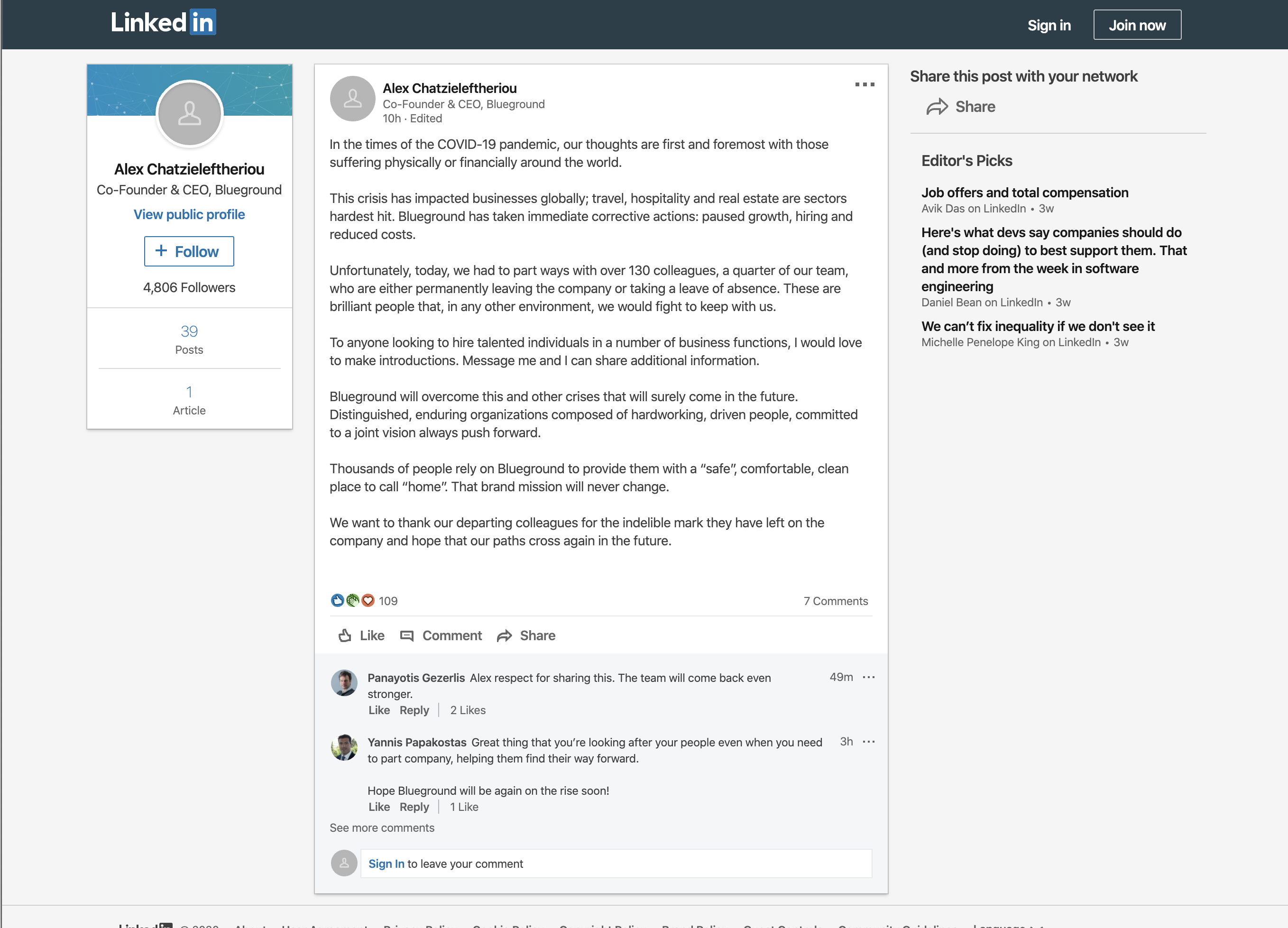Open the post options three-dot menu
The width and height of the screenshot is (1288, 928).
coord(865,84)
